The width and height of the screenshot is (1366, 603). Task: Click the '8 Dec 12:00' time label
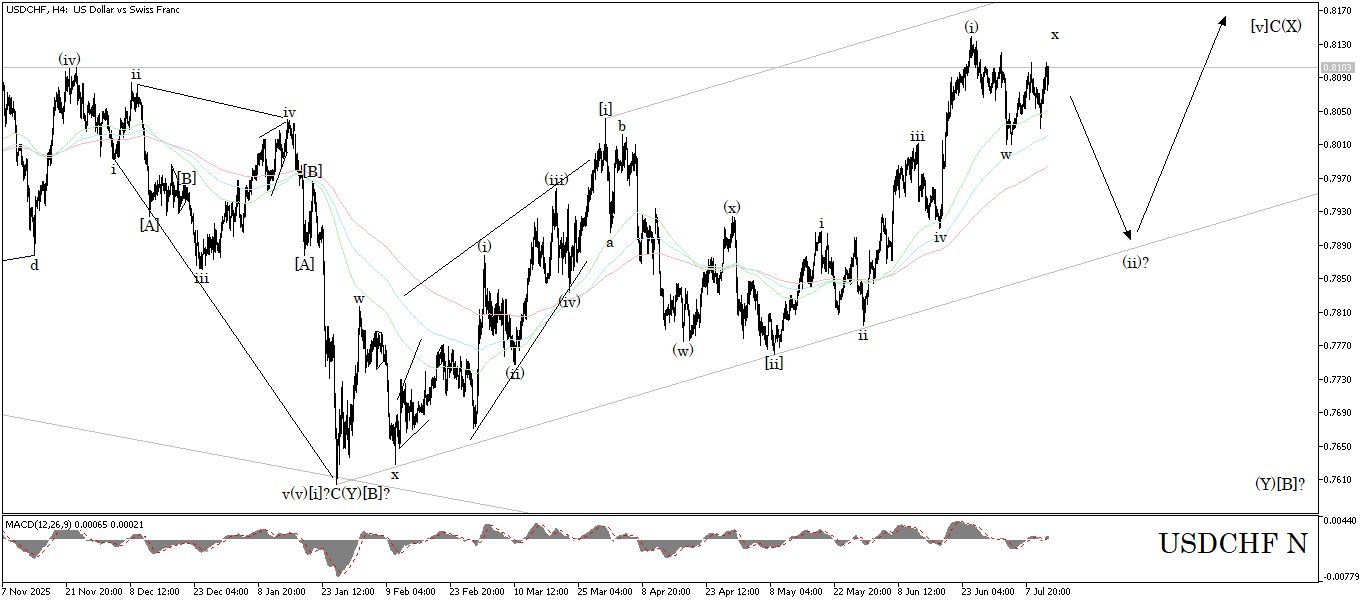[x=157, y=591]
